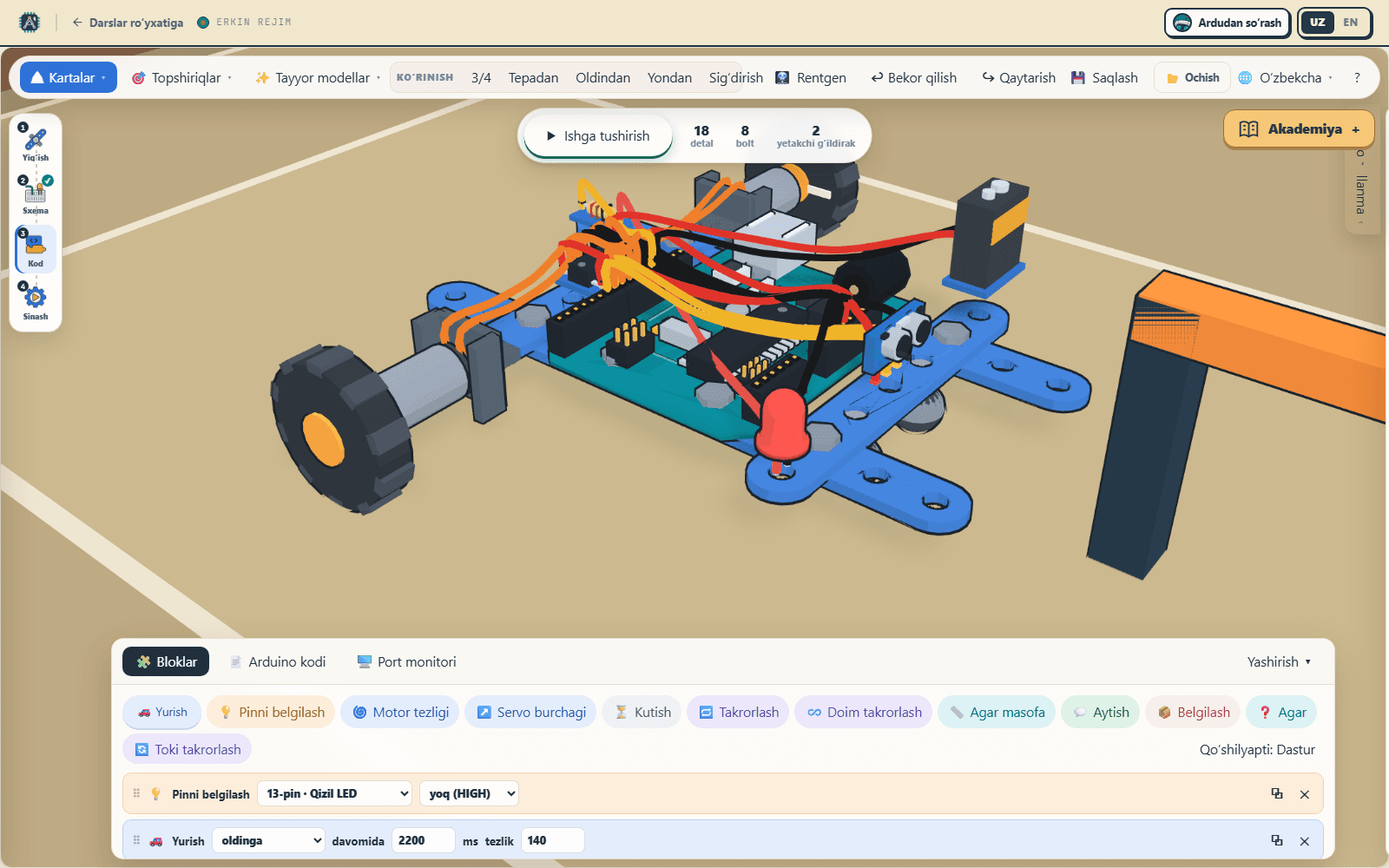Viewport: 1389px width, 868px height.
Task: Add an Agar block
Action: click(x=1281, y=712)
